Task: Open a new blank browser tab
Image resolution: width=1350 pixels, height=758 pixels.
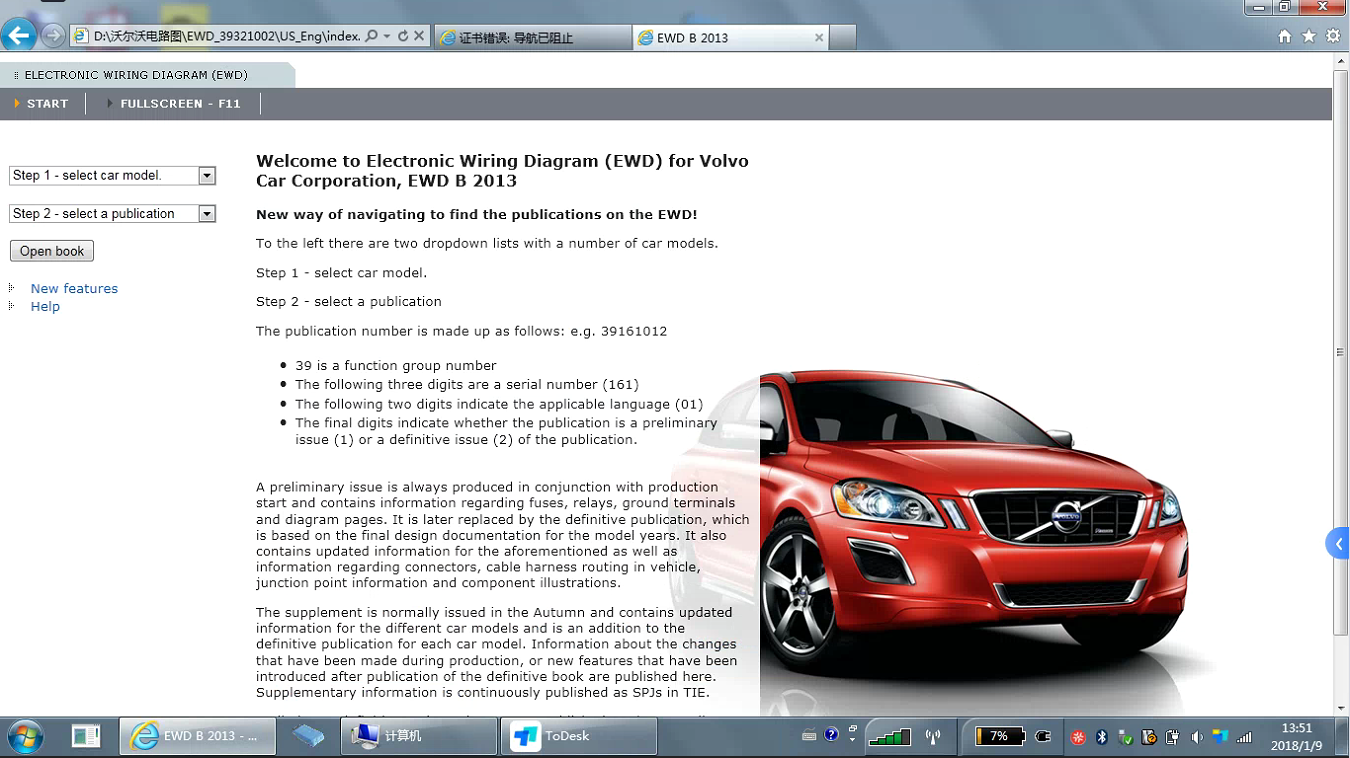Action: coord(843,37)
